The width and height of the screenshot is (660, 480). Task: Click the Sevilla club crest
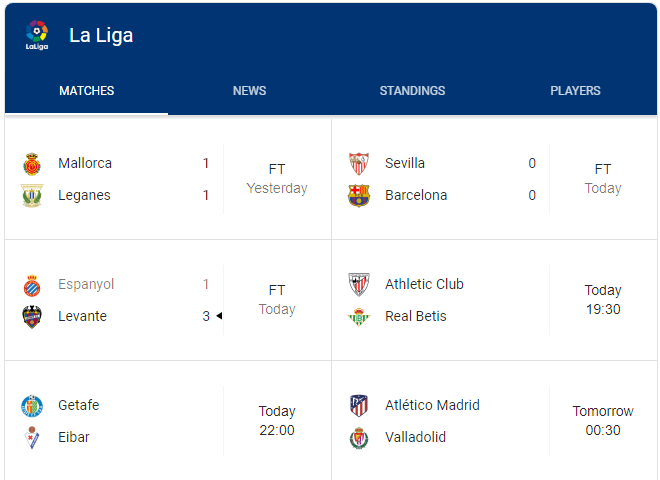point(358,164)
